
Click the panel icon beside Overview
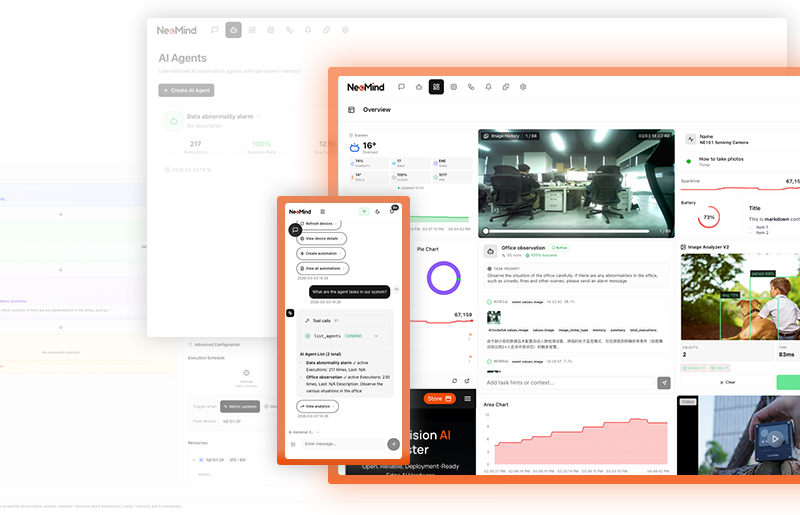[351, 110]
